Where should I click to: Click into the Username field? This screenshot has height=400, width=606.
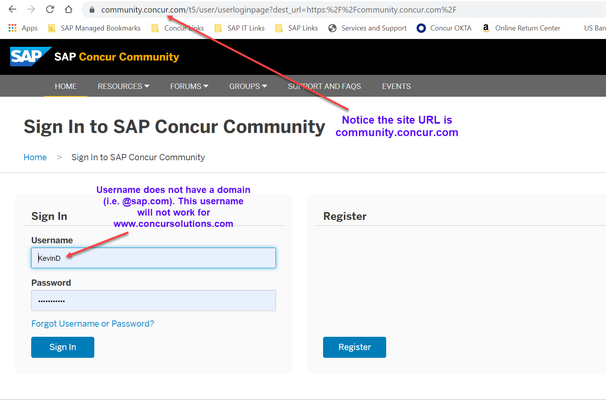click(x=153, y=258)
